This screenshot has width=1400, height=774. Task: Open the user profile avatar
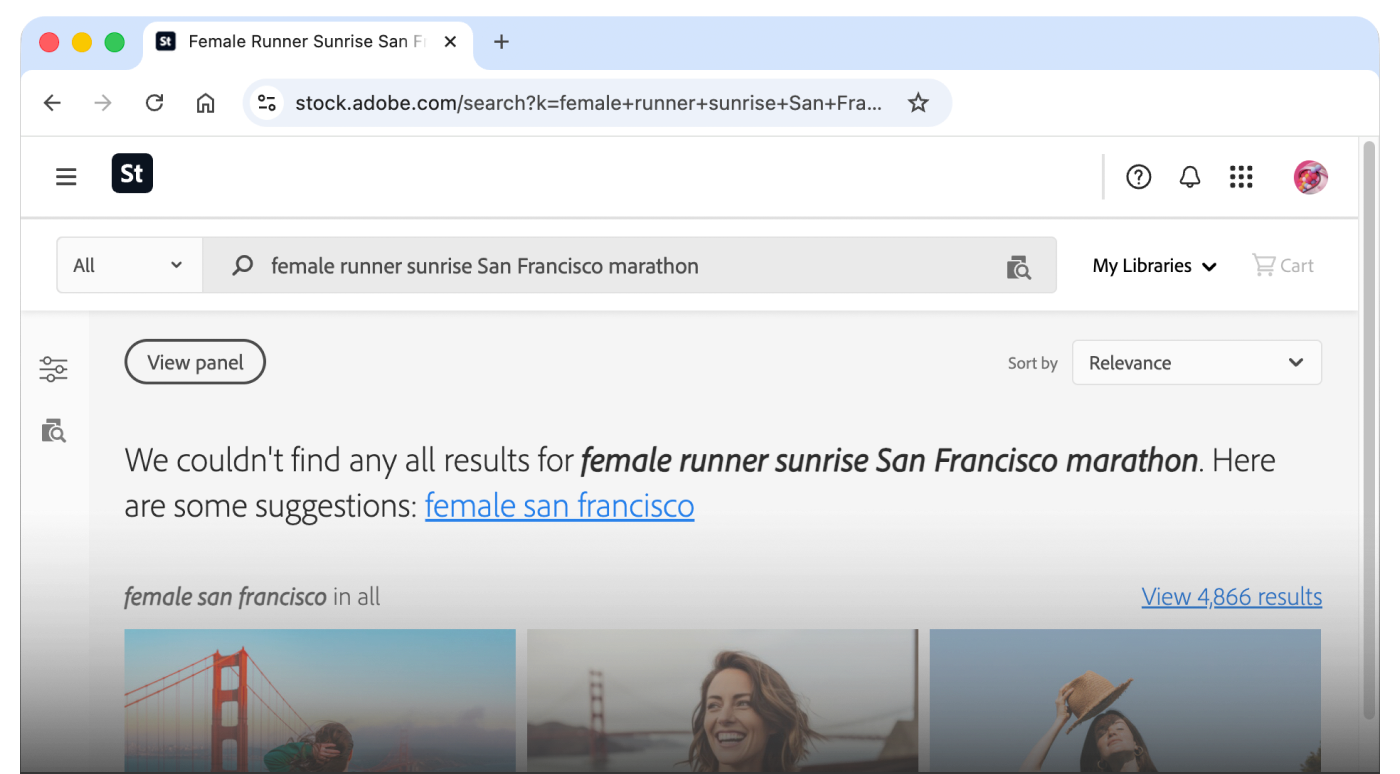click(1310, 177)
